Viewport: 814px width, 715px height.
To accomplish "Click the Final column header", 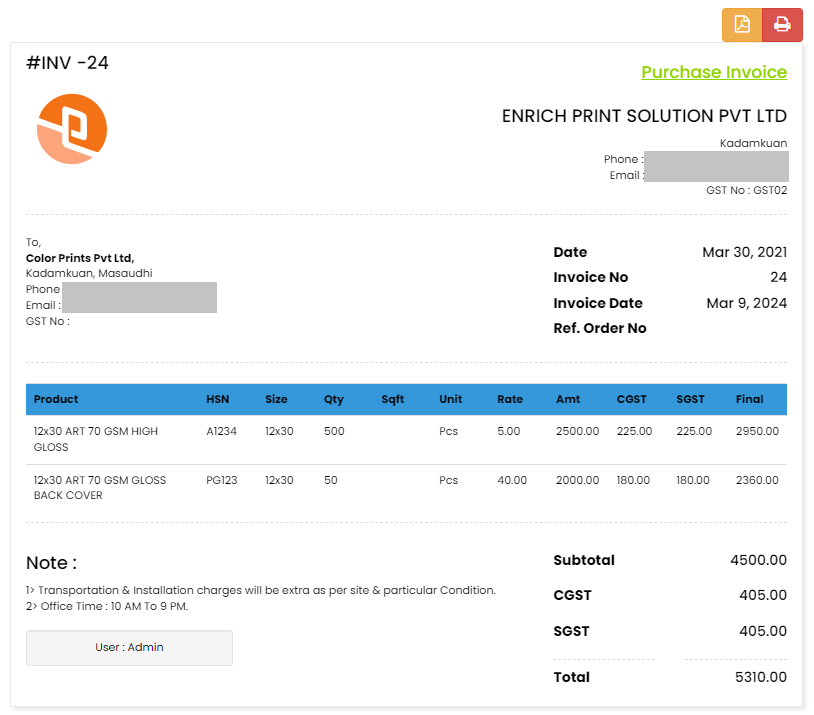I will point(749,399).
